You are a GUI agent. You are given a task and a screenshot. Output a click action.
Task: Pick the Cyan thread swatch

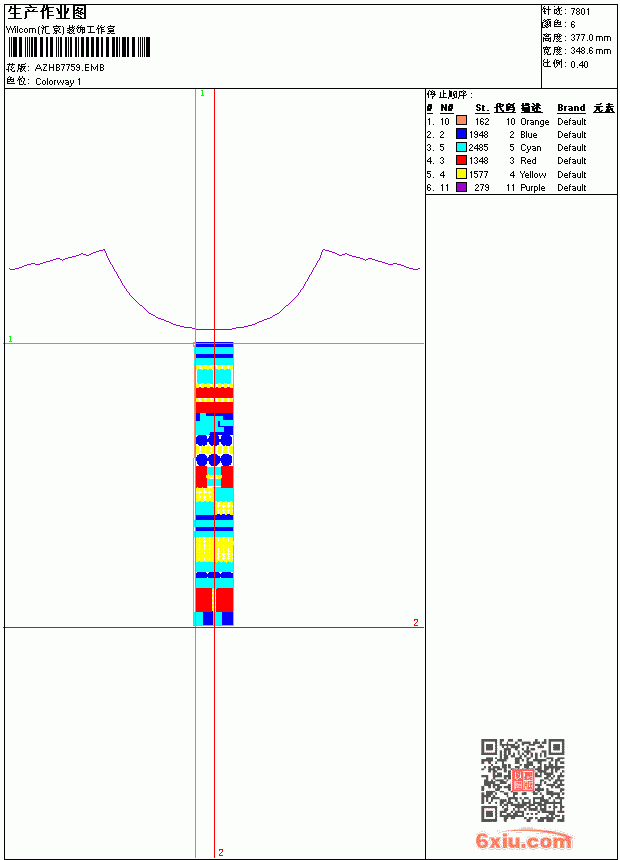click(461, 147)
